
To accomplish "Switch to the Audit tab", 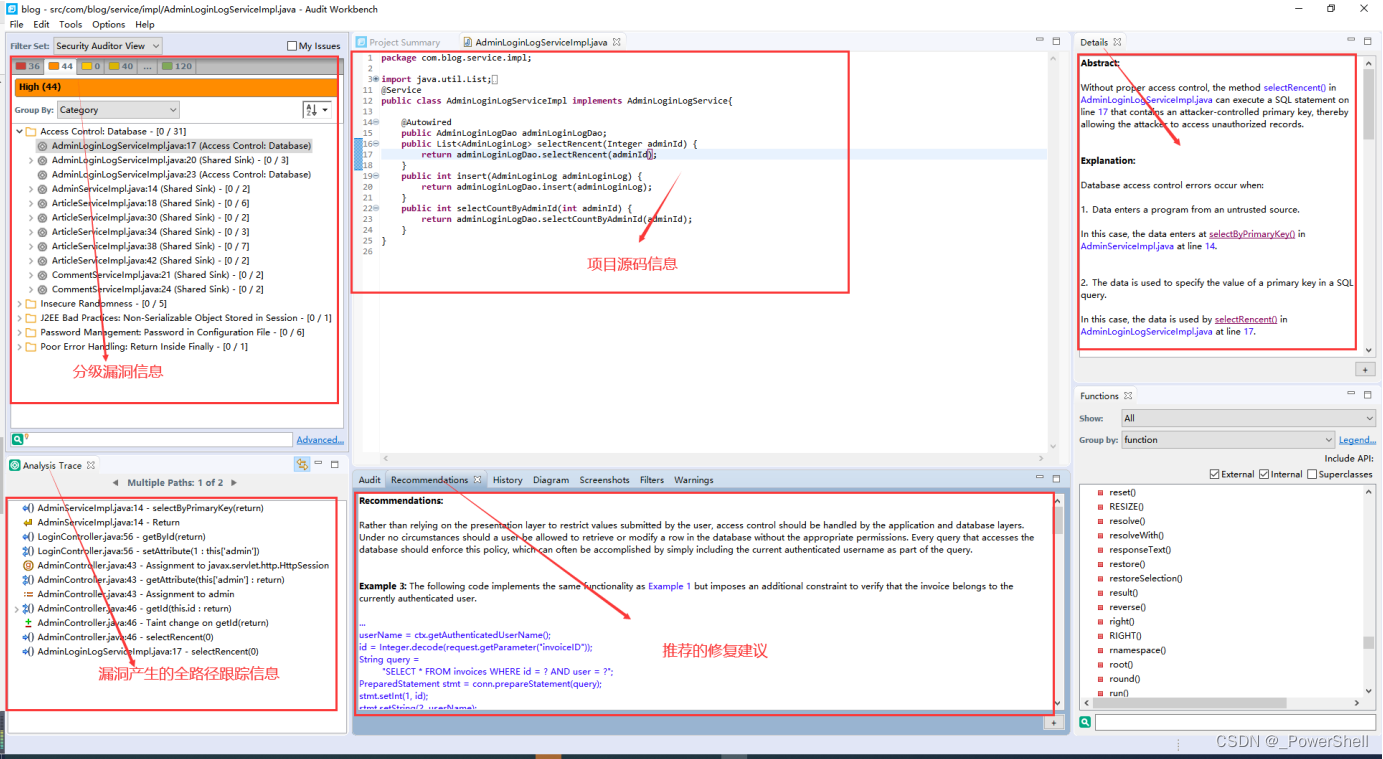I will 370,480.
